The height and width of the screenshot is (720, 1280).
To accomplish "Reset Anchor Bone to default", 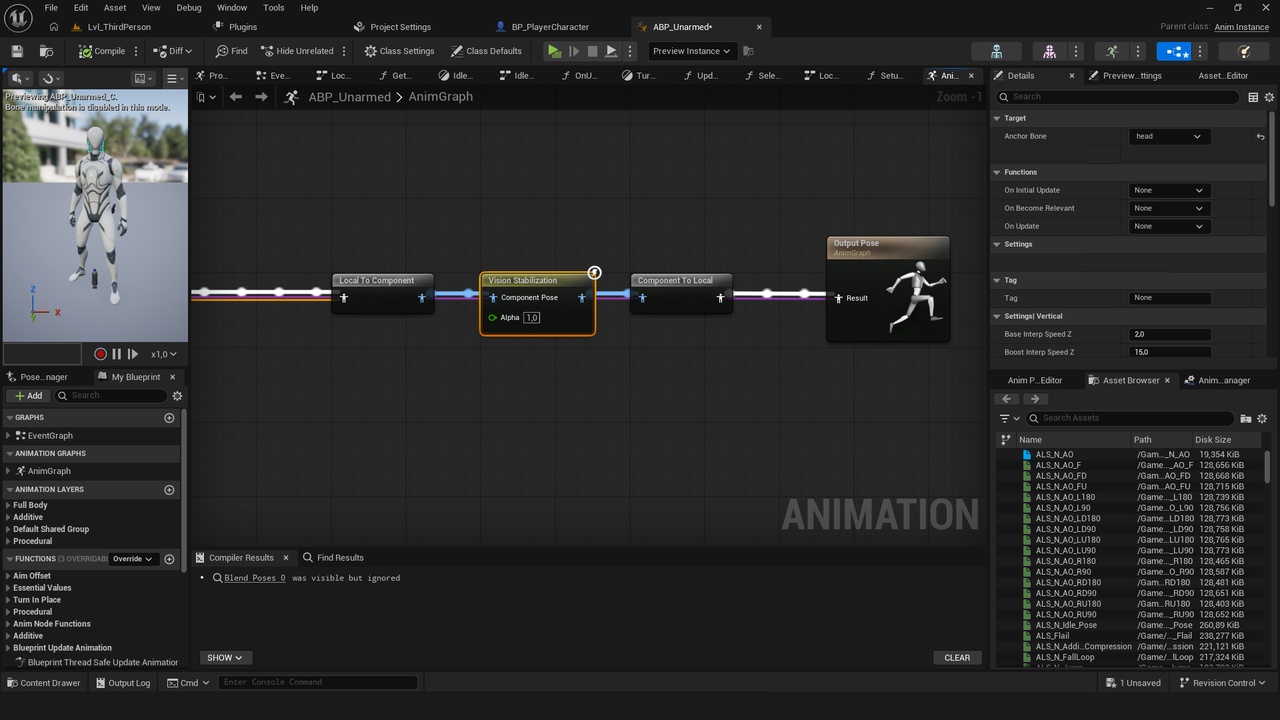I will 1260,137.
